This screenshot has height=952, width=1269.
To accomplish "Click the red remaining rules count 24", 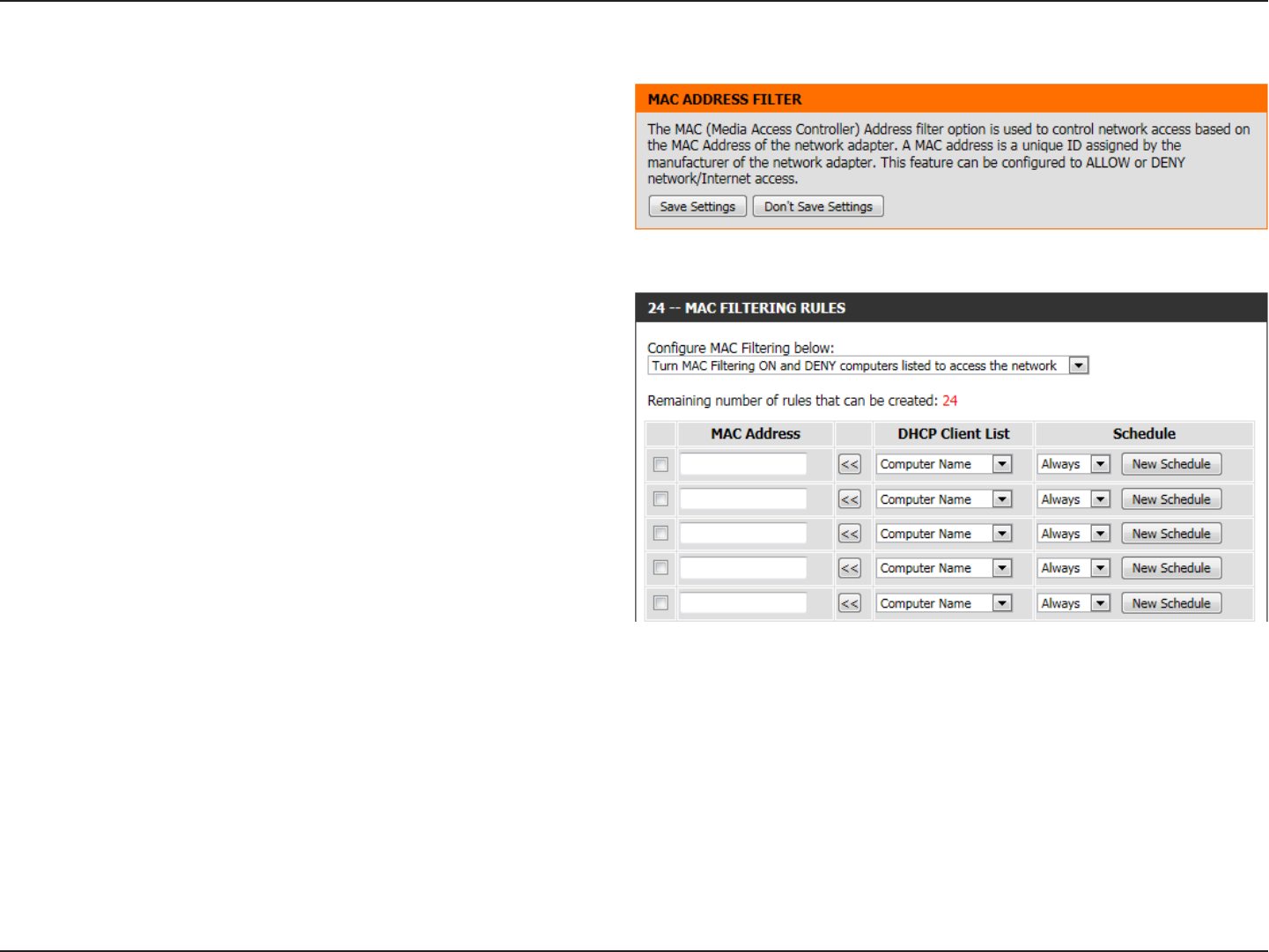I will pyautogui.click(x=949, y=401).
